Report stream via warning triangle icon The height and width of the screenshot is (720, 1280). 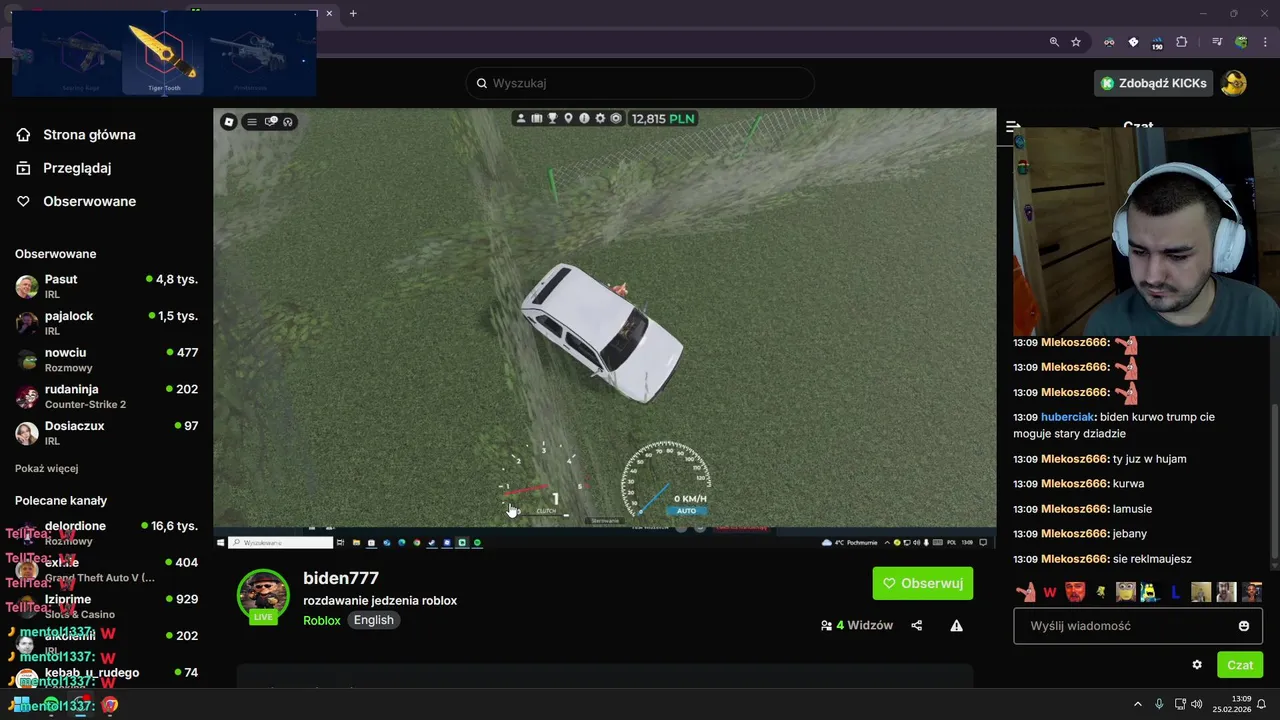pyautogui.click(x=956, y=626)
